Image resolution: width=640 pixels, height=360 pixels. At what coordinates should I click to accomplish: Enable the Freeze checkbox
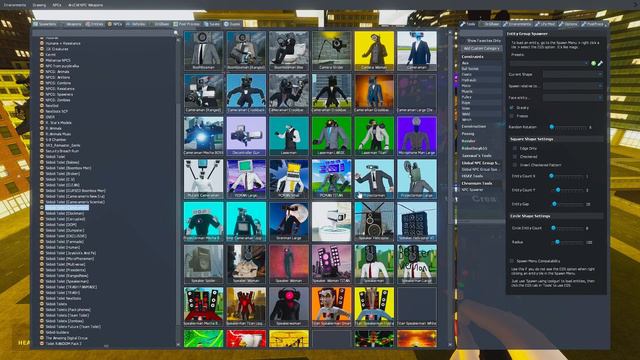tap(512, 116)
